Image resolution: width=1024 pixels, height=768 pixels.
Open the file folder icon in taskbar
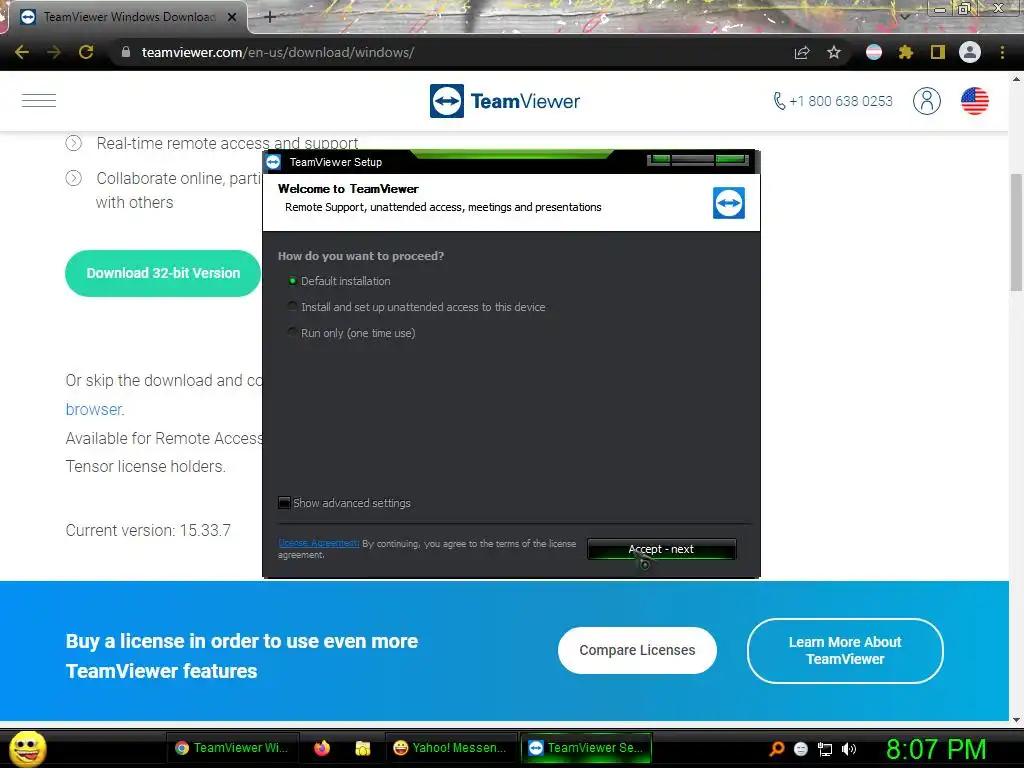(362, 748)
